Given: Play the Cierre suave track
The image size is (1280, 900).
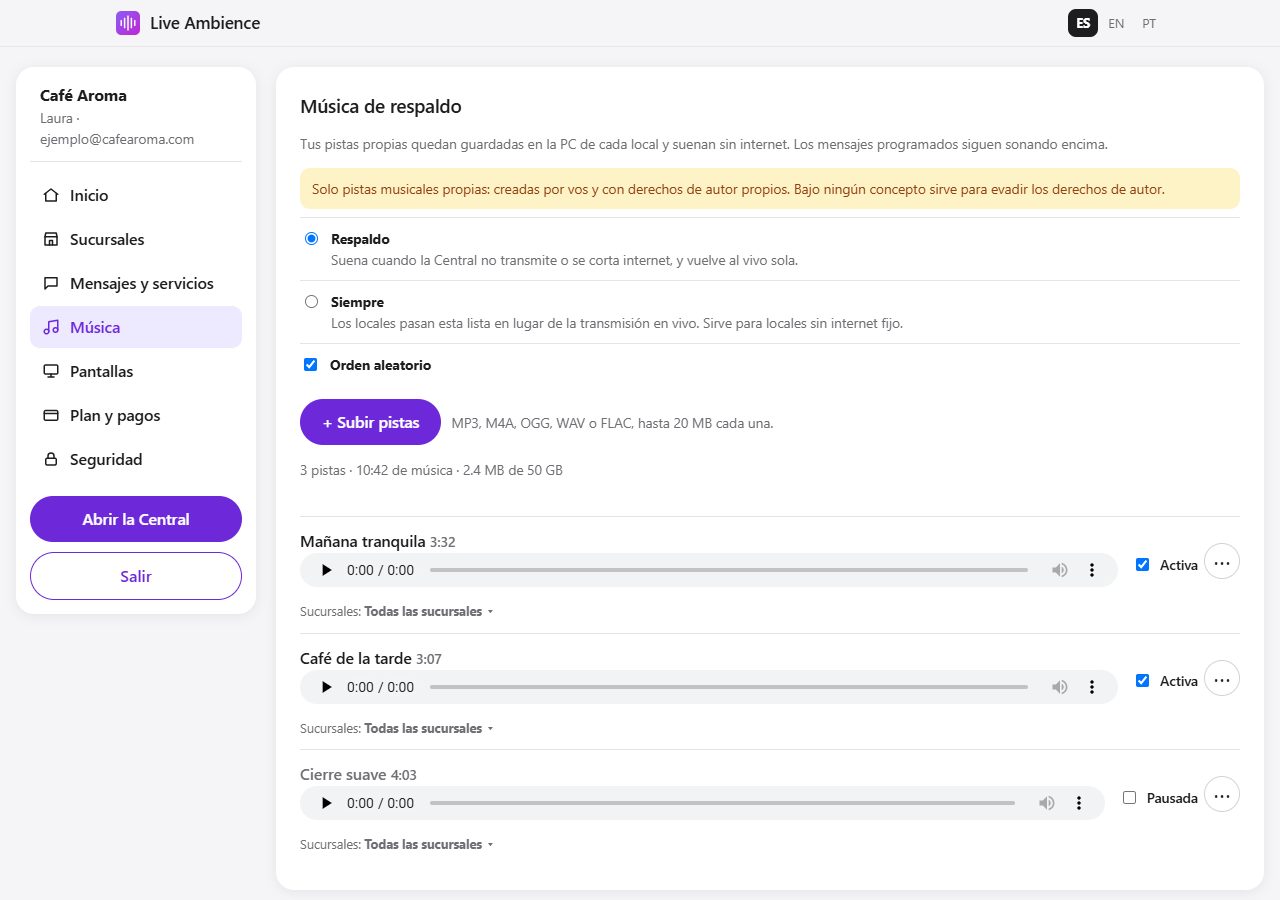Looking at the screenshot, I should pos(326,803).
